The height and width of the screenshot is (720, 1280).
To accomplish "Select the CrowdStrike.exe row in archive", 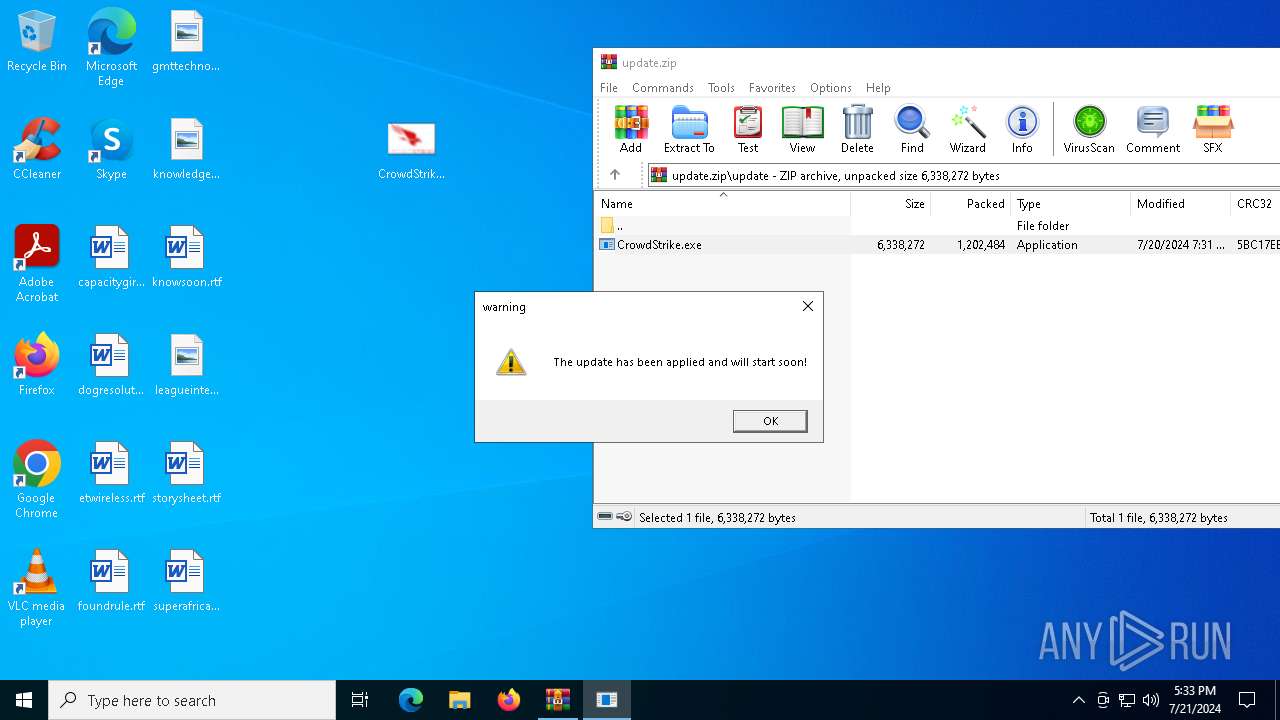I will coord(937,245).
